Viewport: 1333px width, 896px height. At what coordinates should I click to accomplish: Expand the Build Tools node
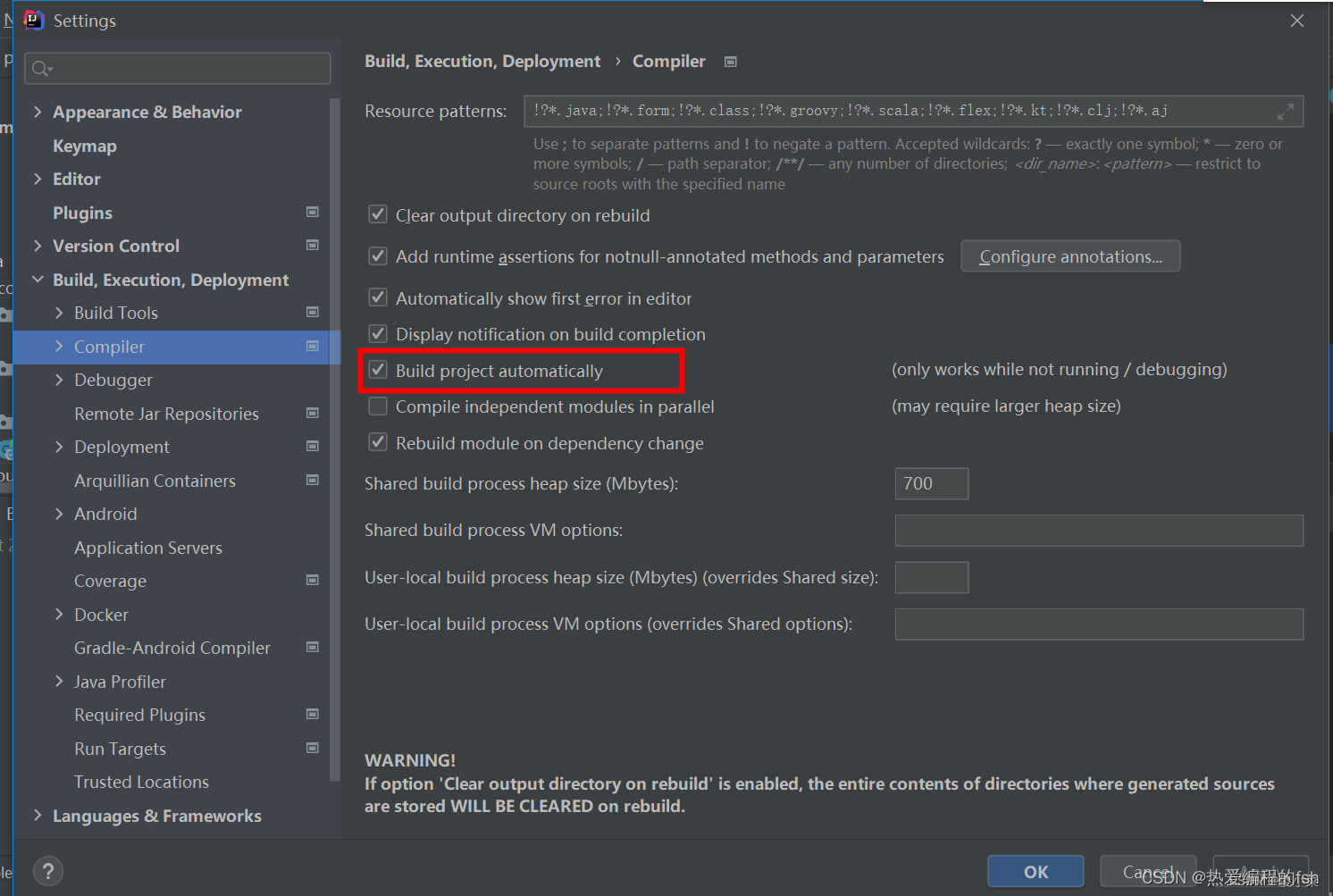(59, 313)
